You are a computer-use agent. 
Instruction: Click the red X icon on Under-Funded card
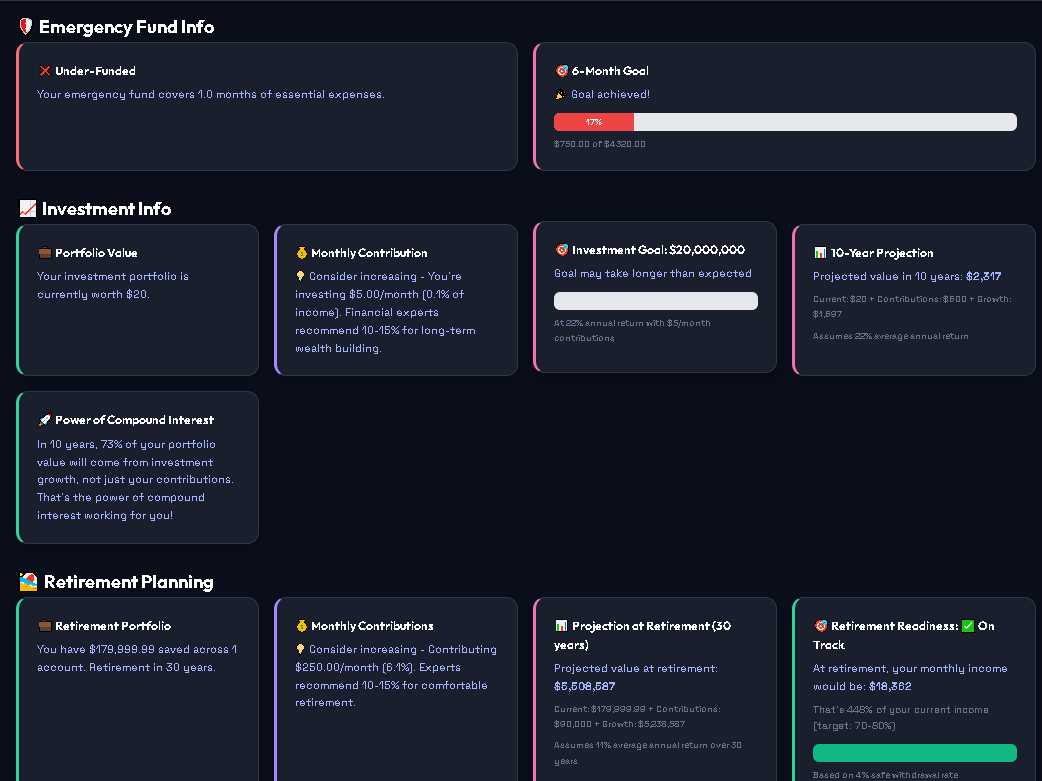tap(45, 71)
